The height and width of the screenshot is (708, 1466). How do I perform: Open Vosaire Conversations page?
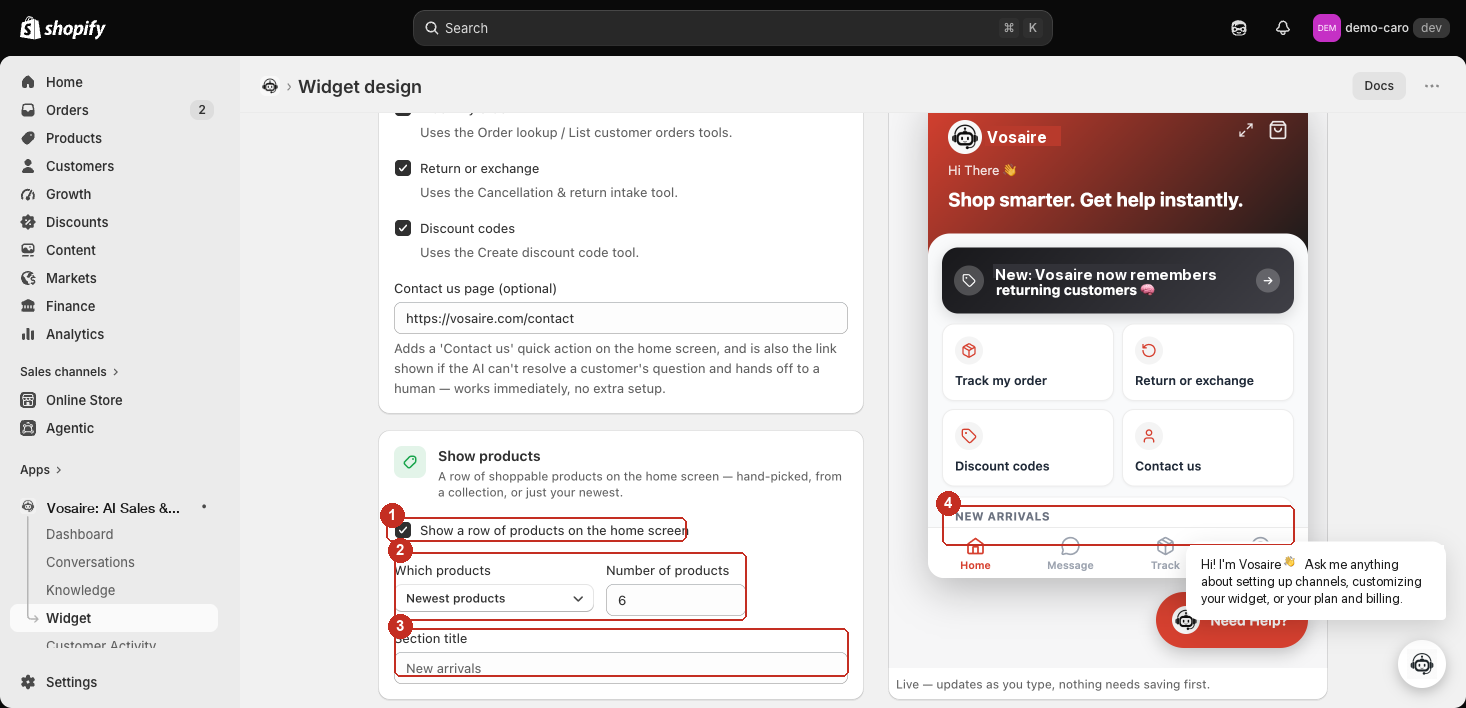coord(90,562)
